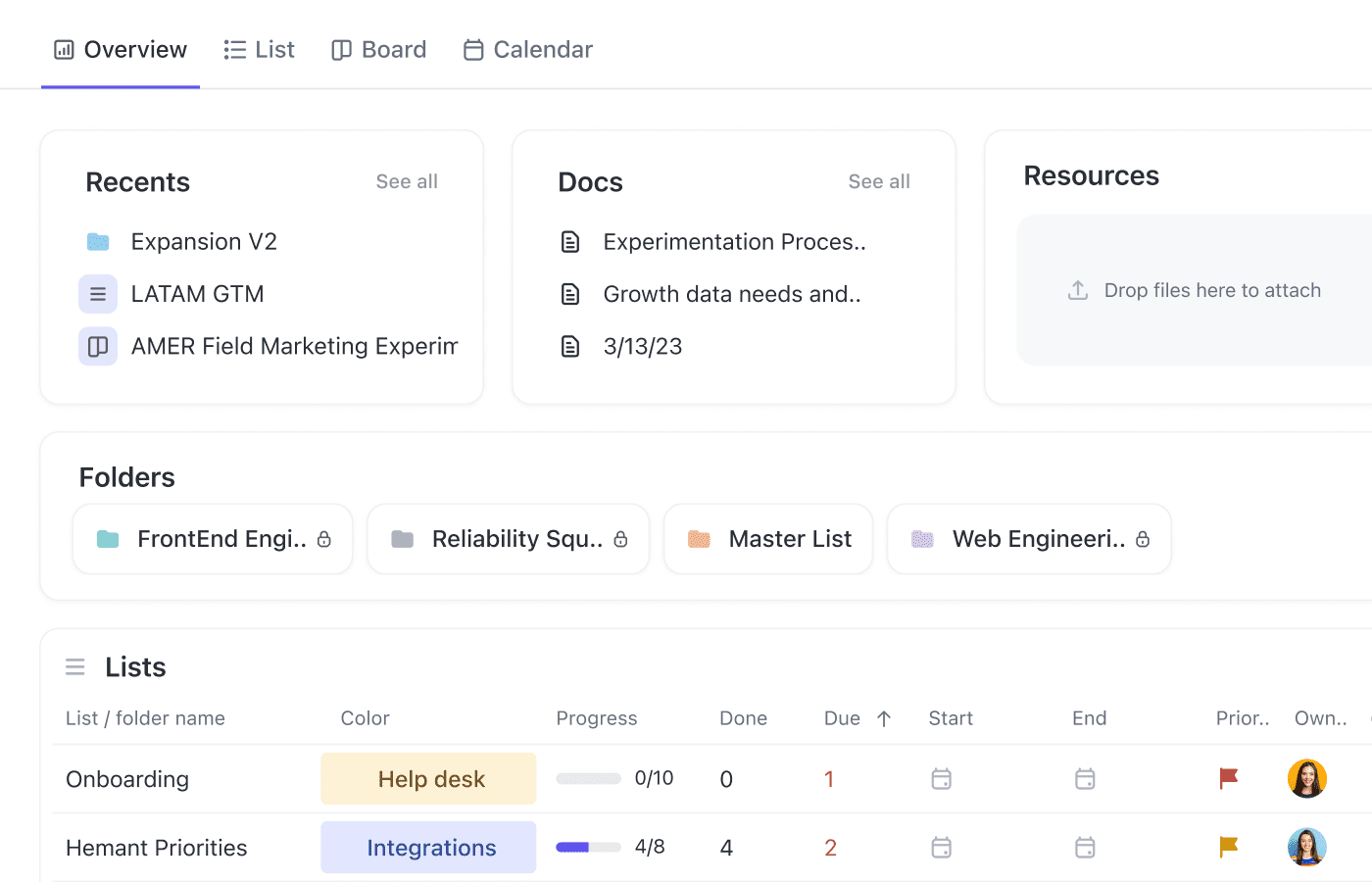Viewport: 1372px width, 882px height.
Task: Switch to the Board tab
Action: pyautogui.click(x=378, y=49)
